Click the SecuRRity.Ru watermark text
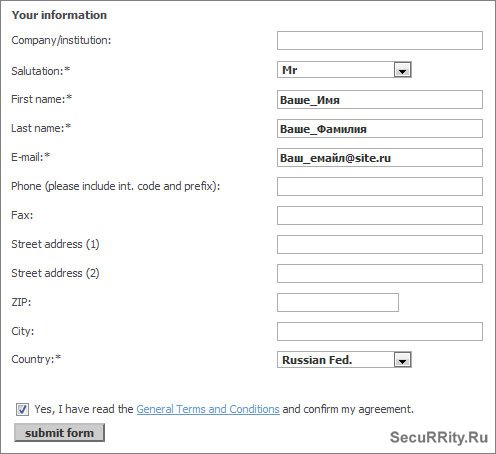This screenshot has width=496, height=454. pyautogui.click(x=439, y=437)
